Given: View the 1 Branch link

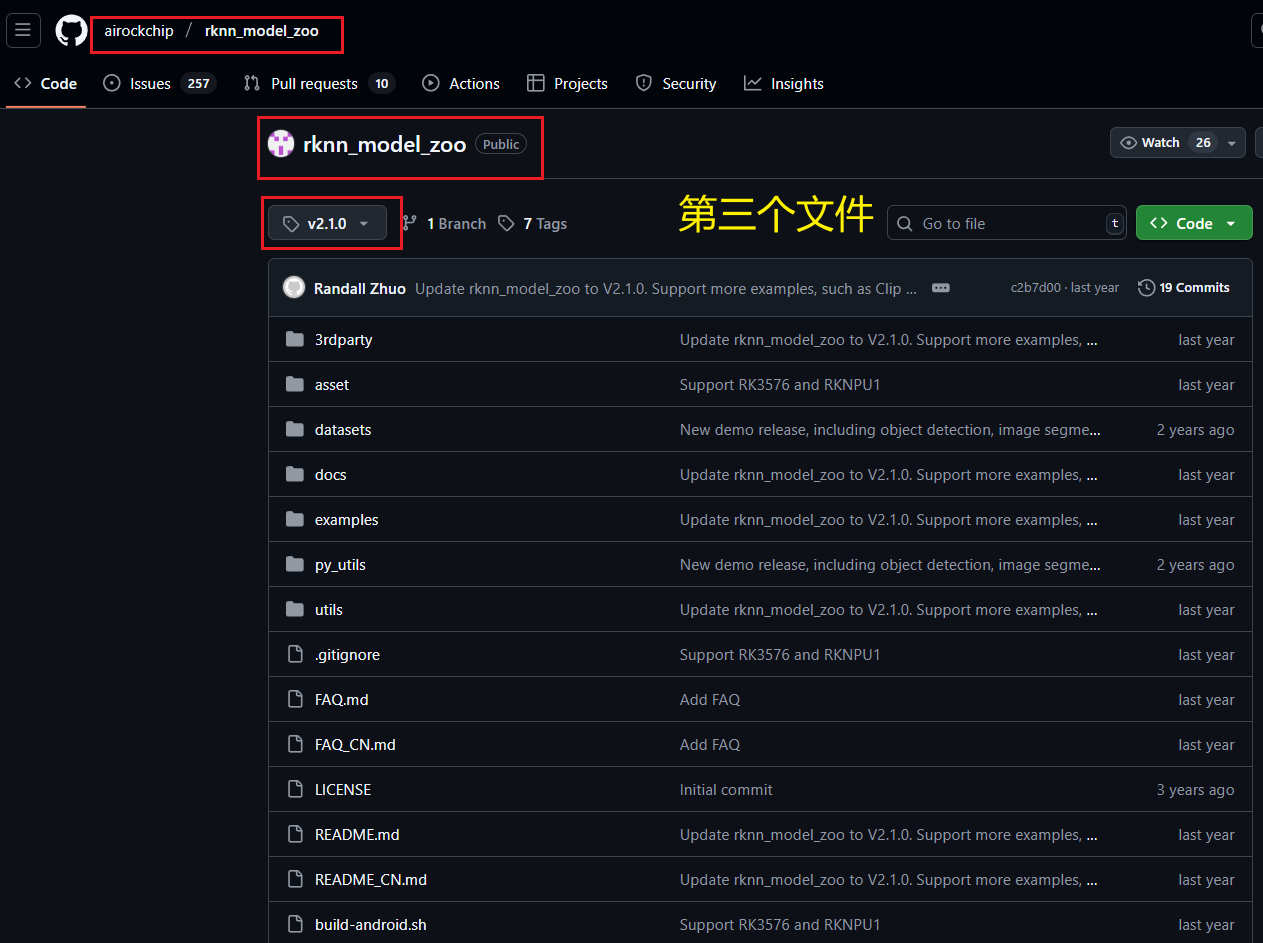Looking at the screenshot, I should 445,224.
